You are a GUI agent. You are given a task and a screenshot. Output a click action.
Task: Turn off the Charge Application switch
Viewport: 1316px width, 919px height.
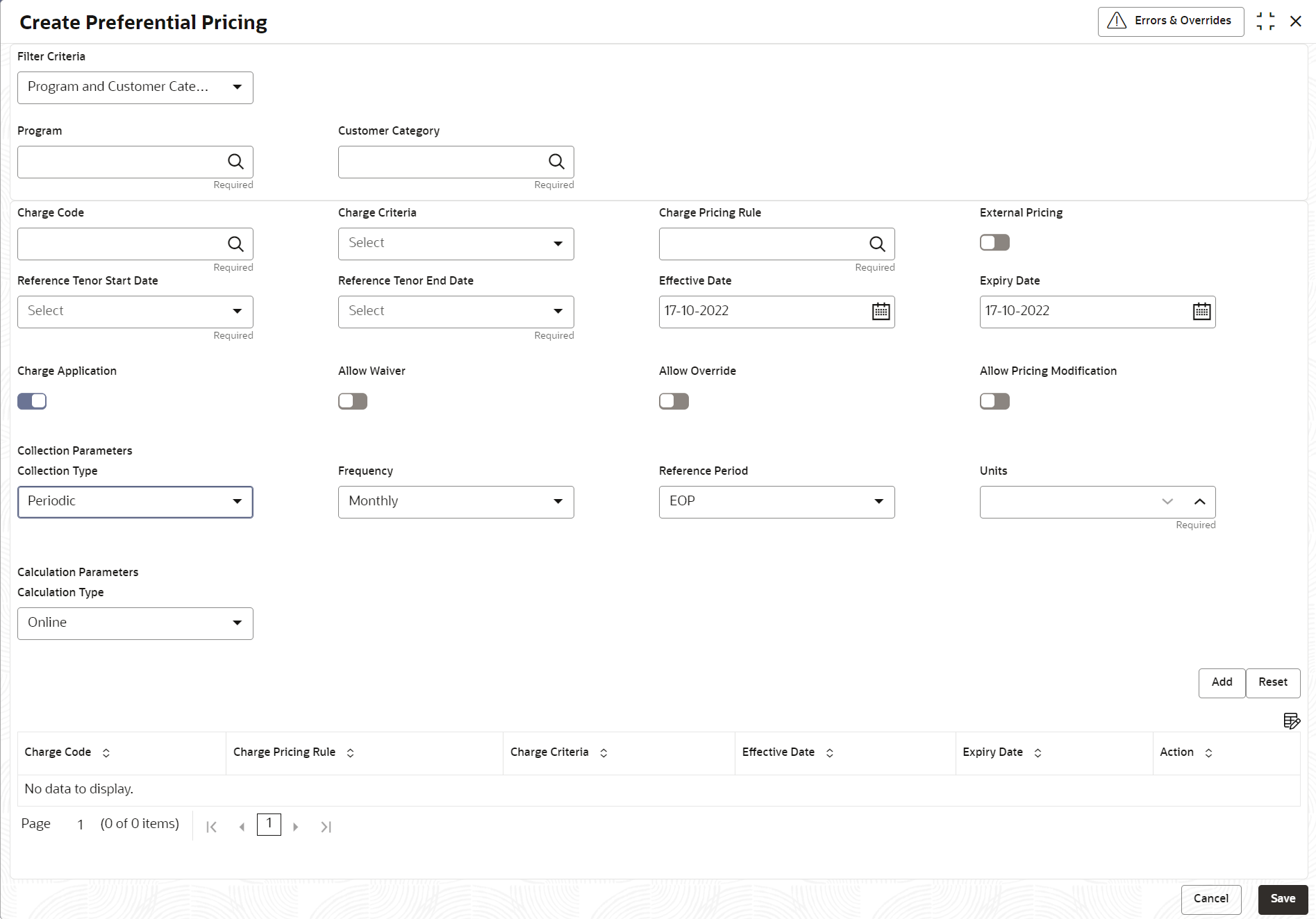point(32,401)
